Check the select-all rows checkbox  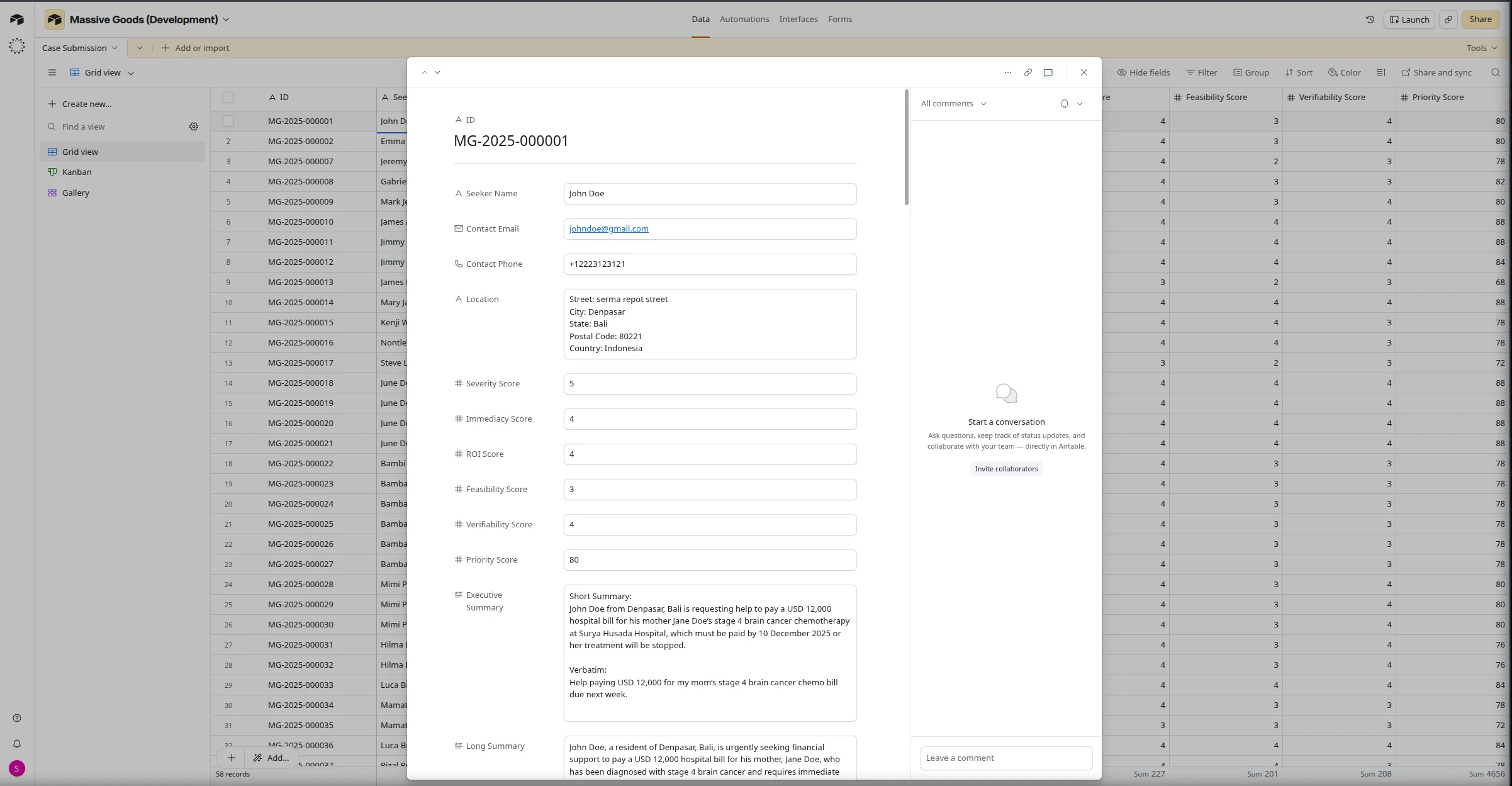[x=228, y=98]
